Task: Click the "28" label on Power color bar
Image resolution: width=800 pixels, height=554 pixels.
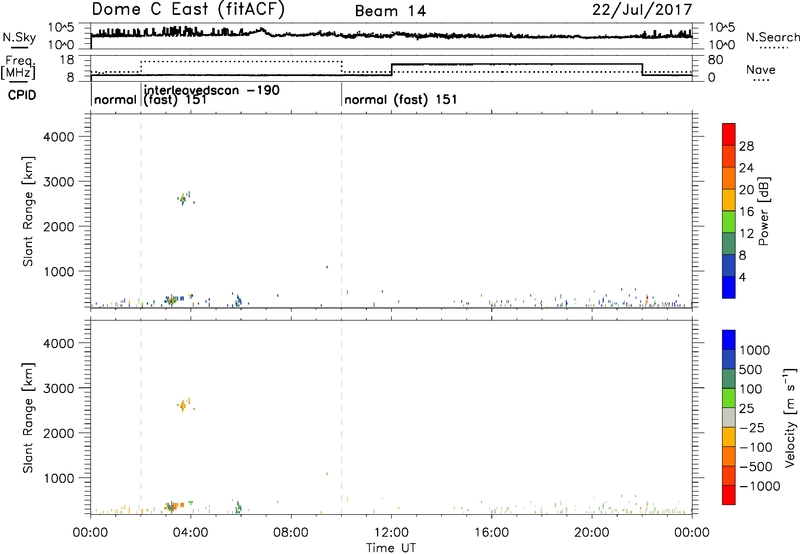Action: (746, 146)
